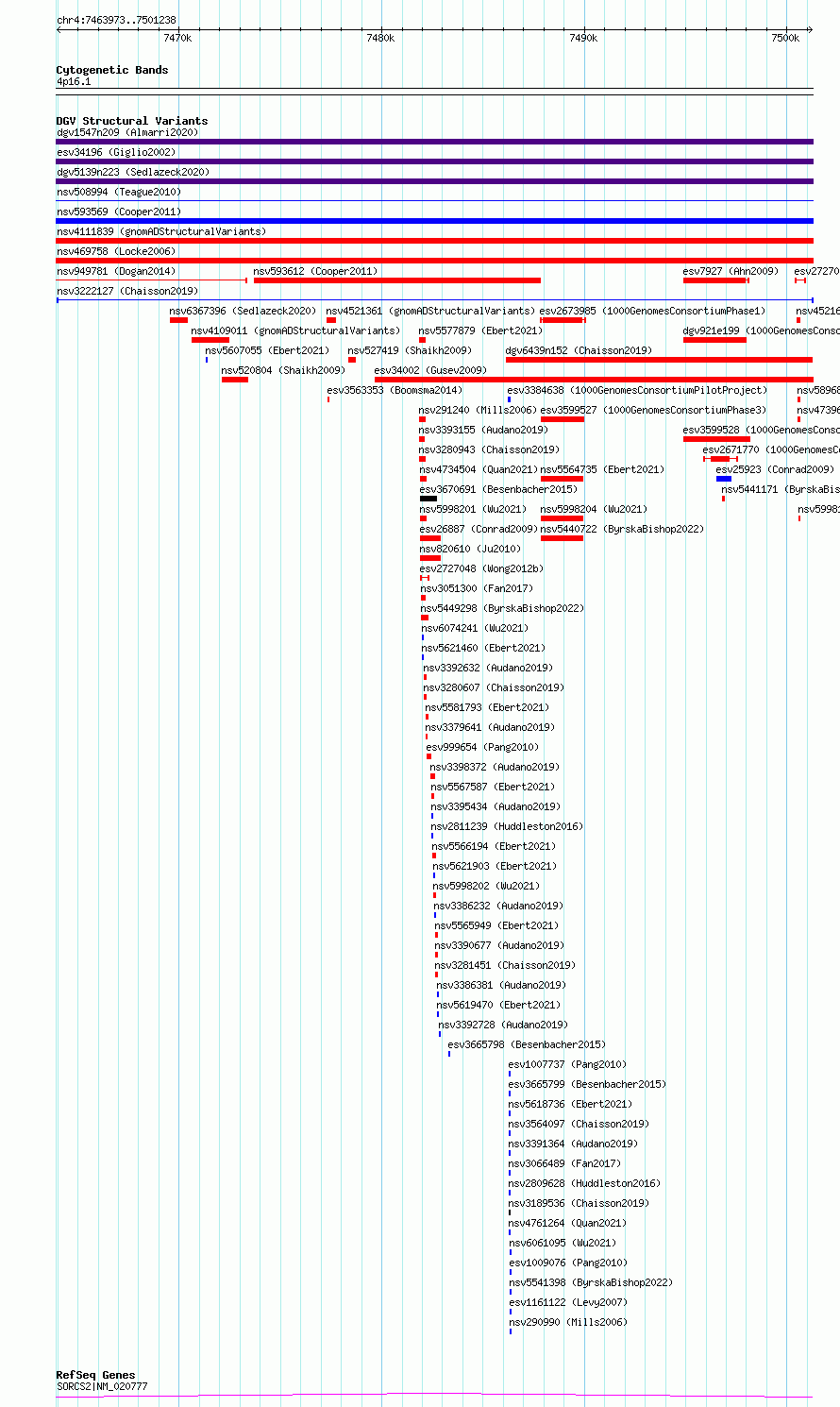Click esv3599527 1000GenomesConsortiumPhase3 label

coord(653,410)
